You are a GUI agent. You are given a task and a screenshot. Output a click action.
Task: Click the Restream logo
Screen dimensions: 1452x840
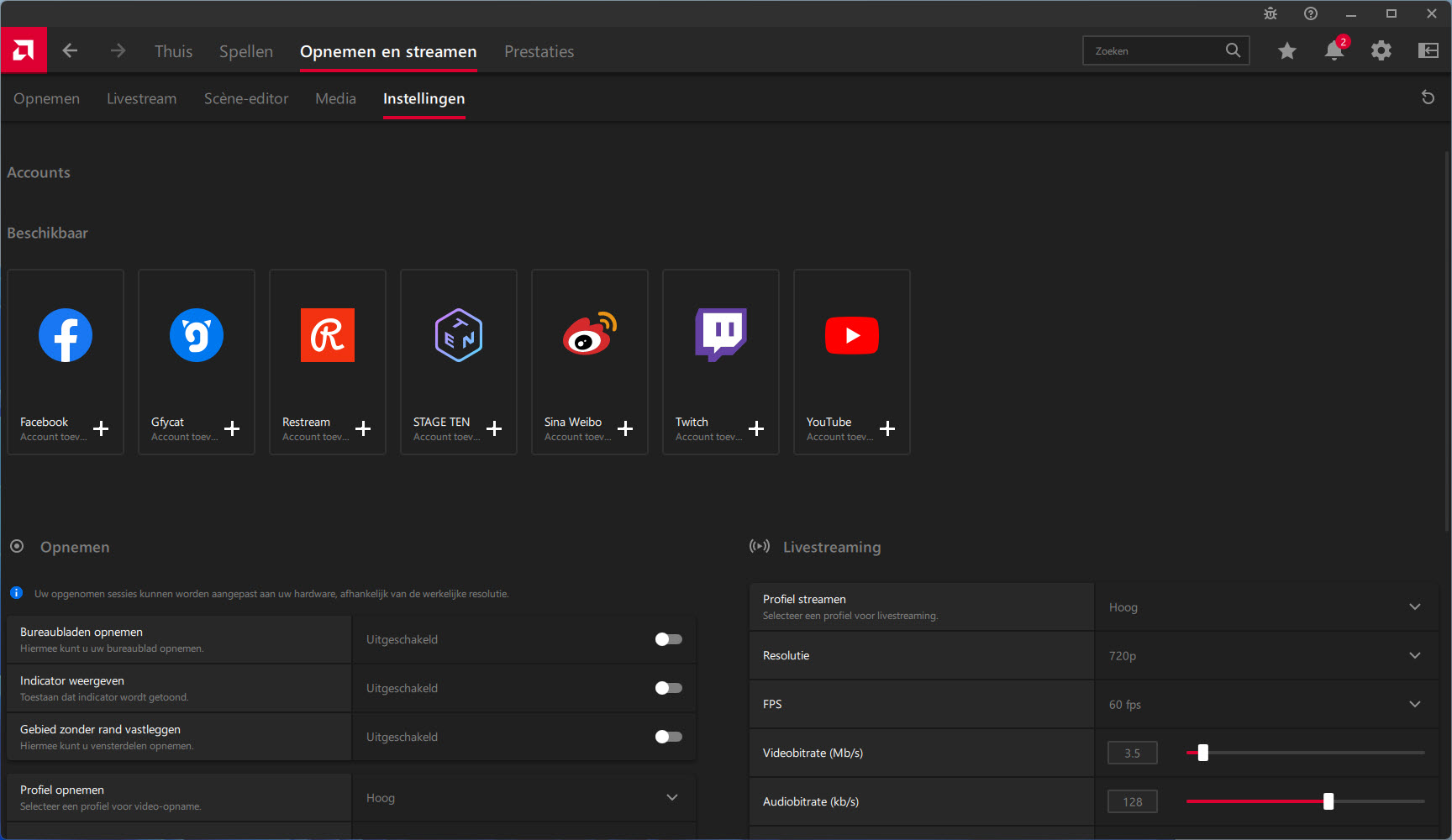coord(328,335)
